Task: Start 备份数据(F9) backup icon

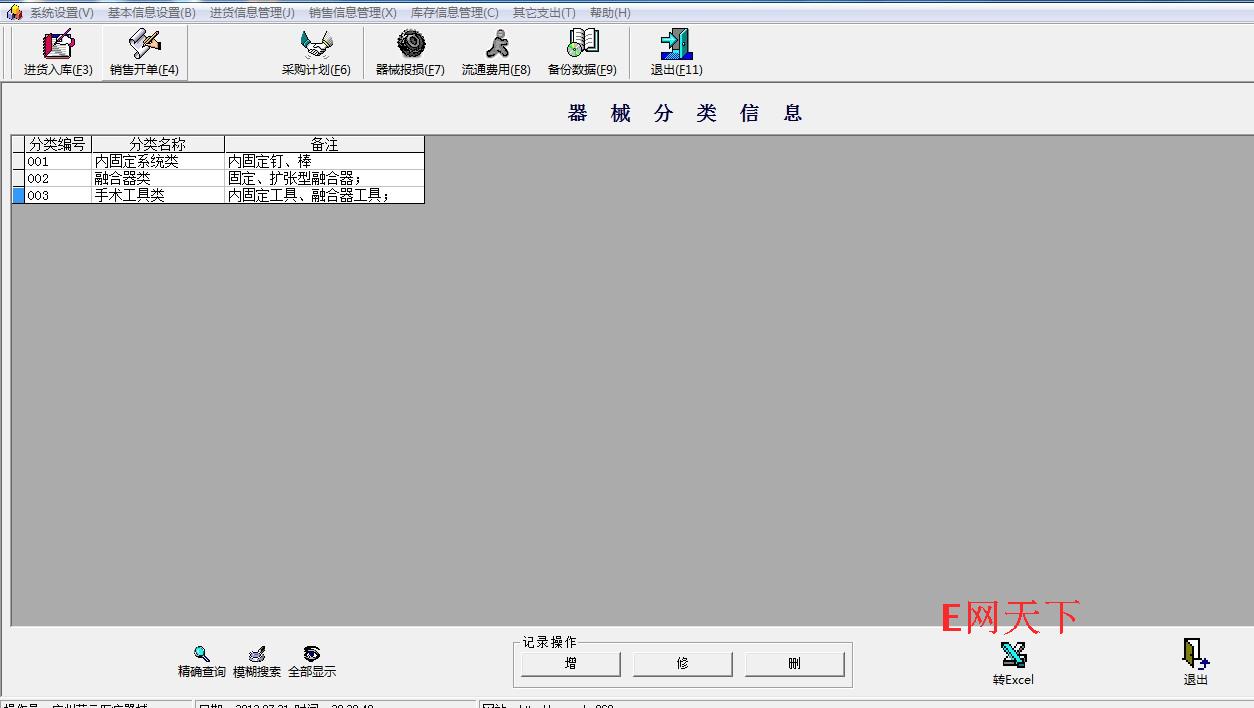Action: point(582,53)
